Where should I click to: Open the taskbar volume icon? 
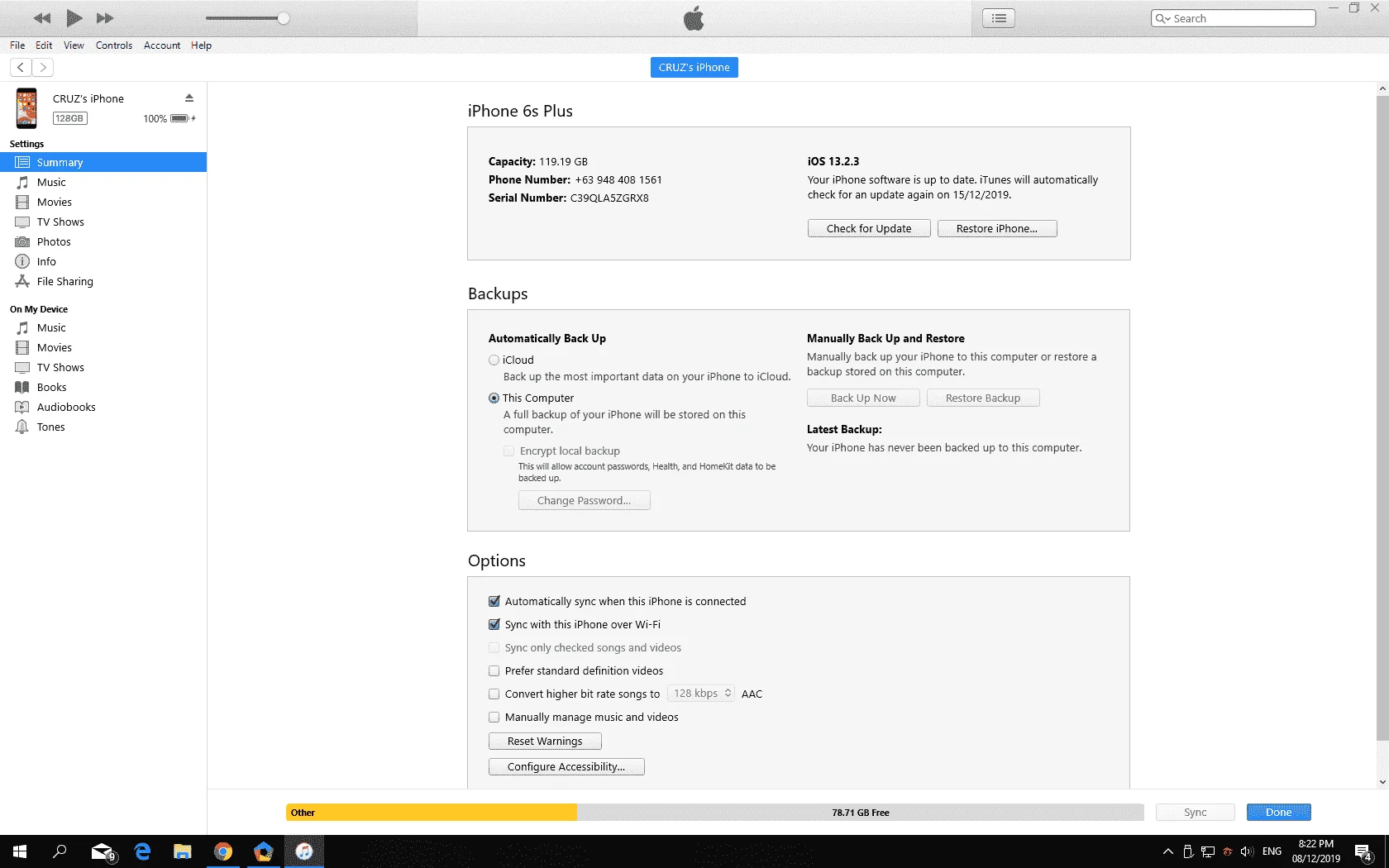(1247, 851)
